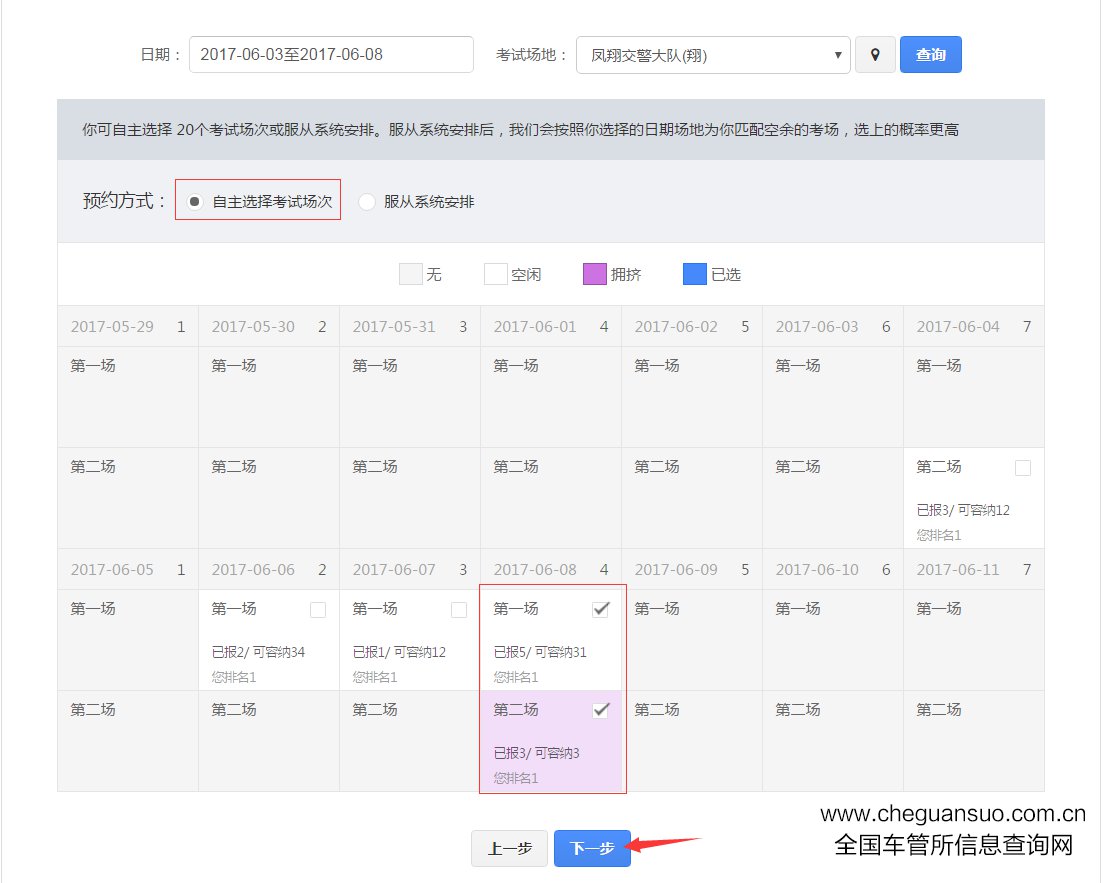1107x883 pixels.
Task: Check 2017-06-06 第一场 session checkbox
Action: pyautogui.click(x=318, y=610)
